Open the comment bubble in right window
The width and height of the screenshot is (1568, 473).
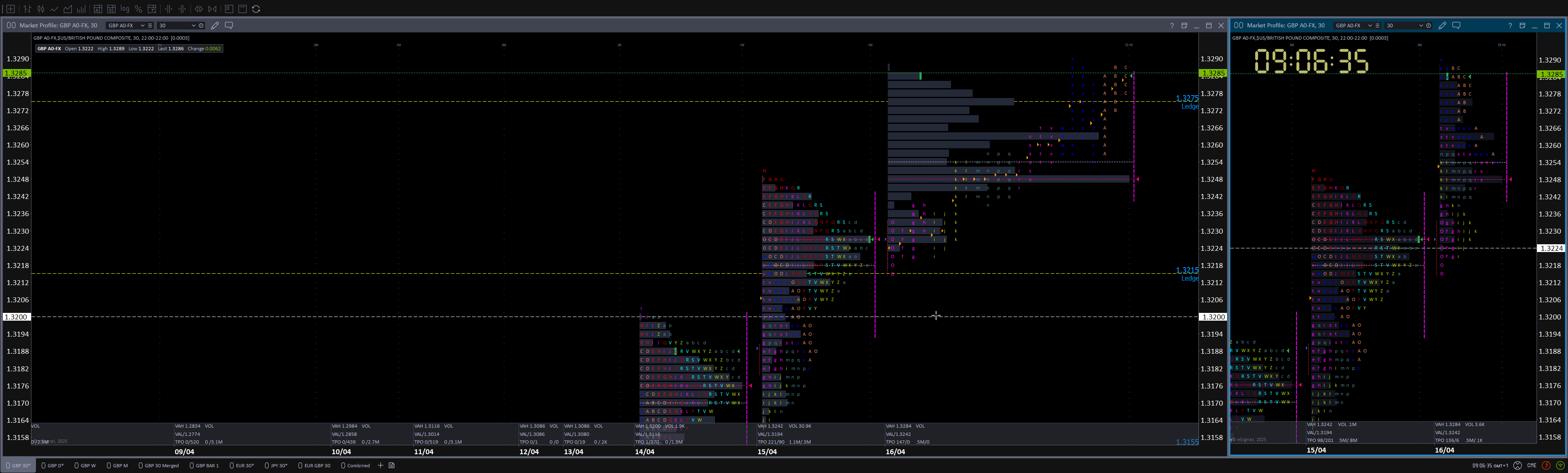[1457, 26]
